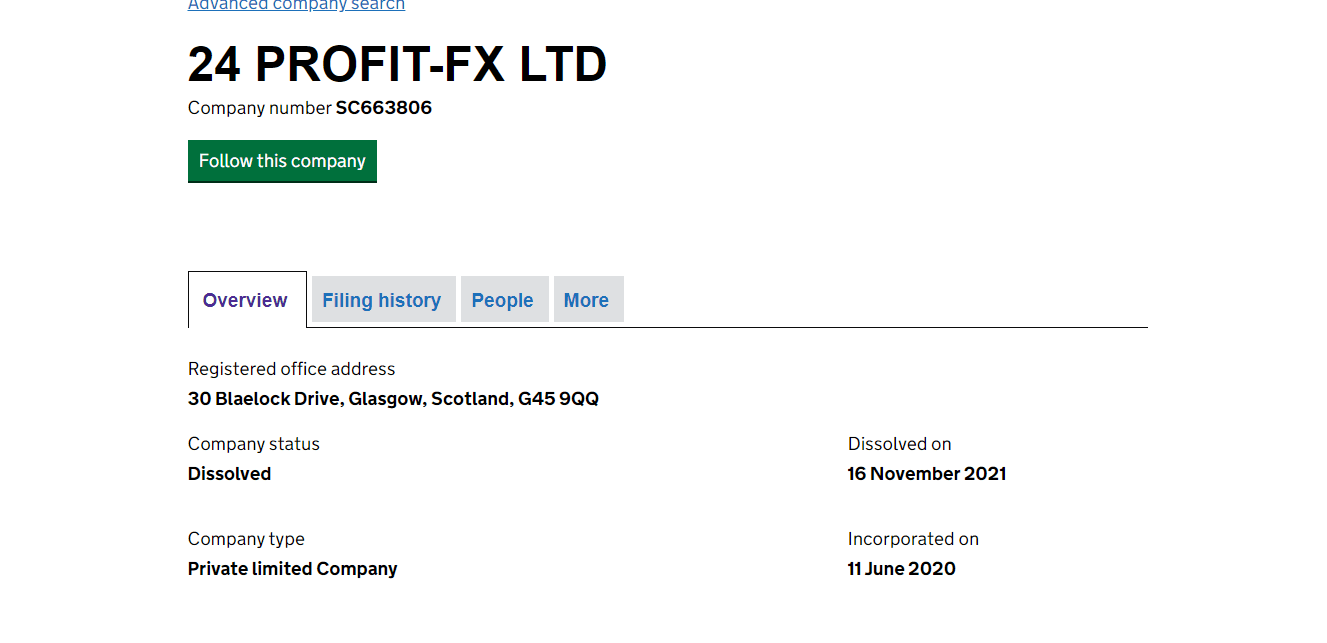Click the Company number label text

(x=259, y=108)
